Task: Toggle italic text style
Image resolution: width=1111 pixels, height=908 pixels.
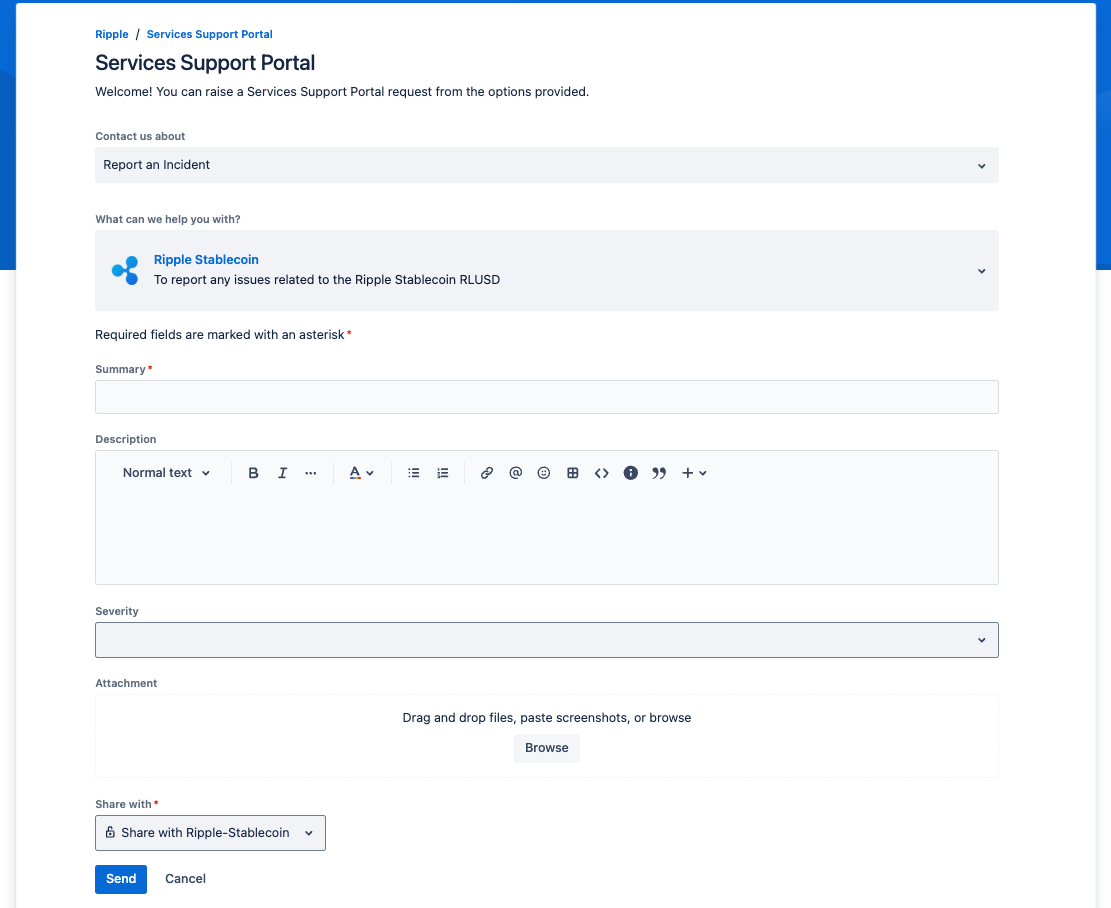Action: pyautogui.click(x=282, y=473)
